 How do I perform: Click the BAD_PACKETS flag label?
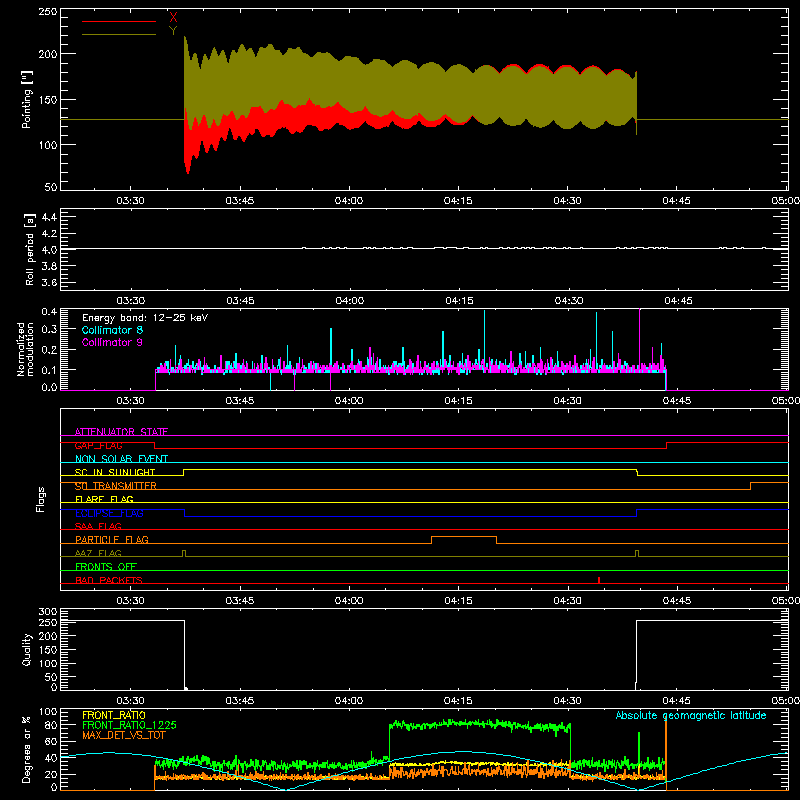(x=109, y=580)
